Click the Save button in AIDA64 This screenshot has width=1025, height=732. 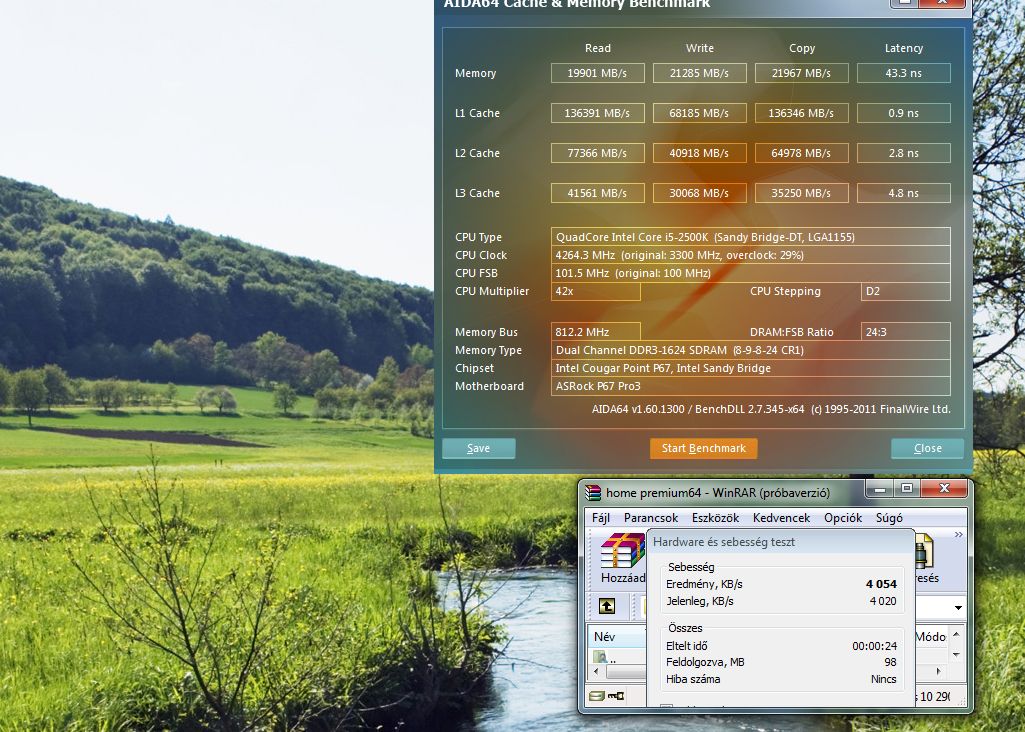(479, 448)
